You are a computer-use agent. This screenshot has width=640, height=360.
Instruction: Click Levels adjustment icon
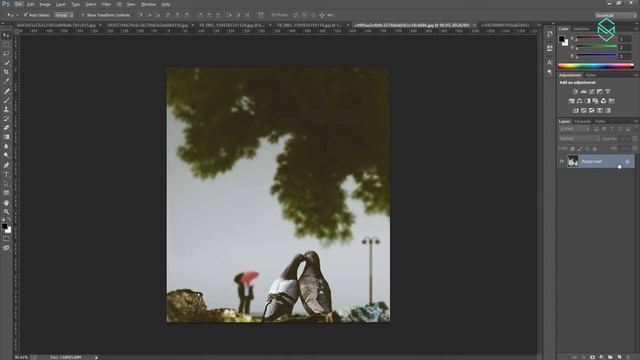point(583,92)
